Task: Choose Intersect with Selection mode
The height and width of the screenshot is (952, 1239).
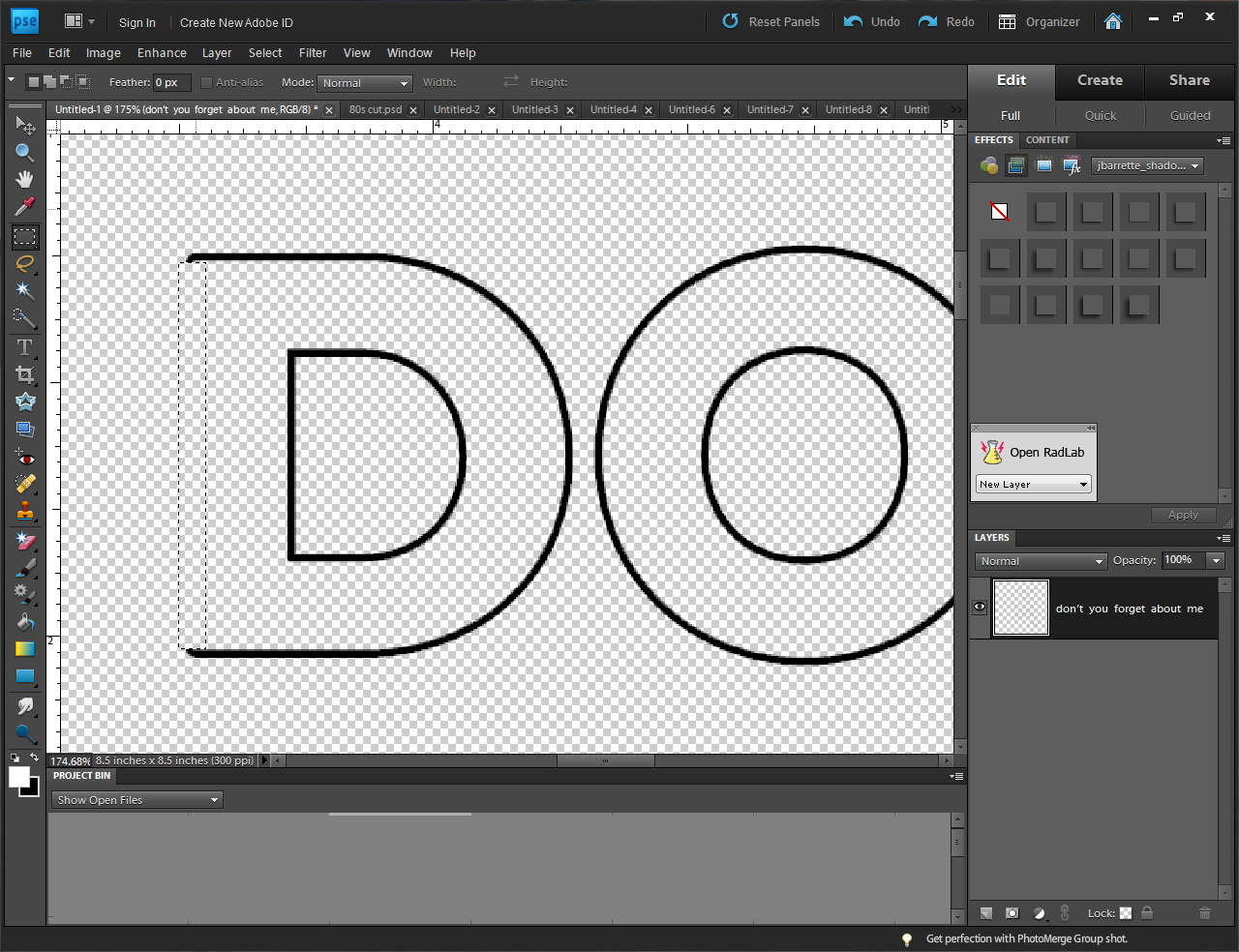Action: click(83, 82)
